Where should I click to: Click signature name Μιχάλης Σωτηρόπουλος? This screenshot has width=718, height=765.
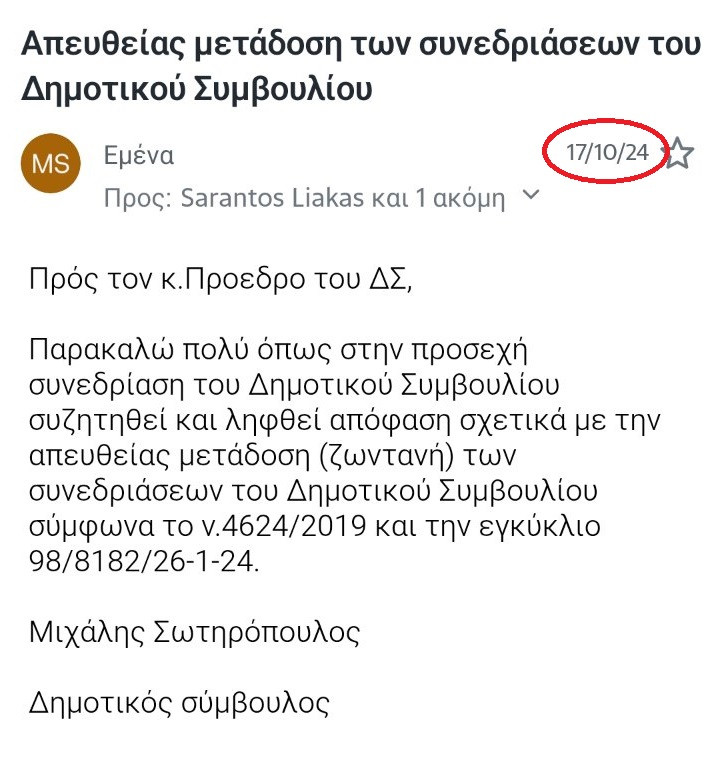point(195,632)
